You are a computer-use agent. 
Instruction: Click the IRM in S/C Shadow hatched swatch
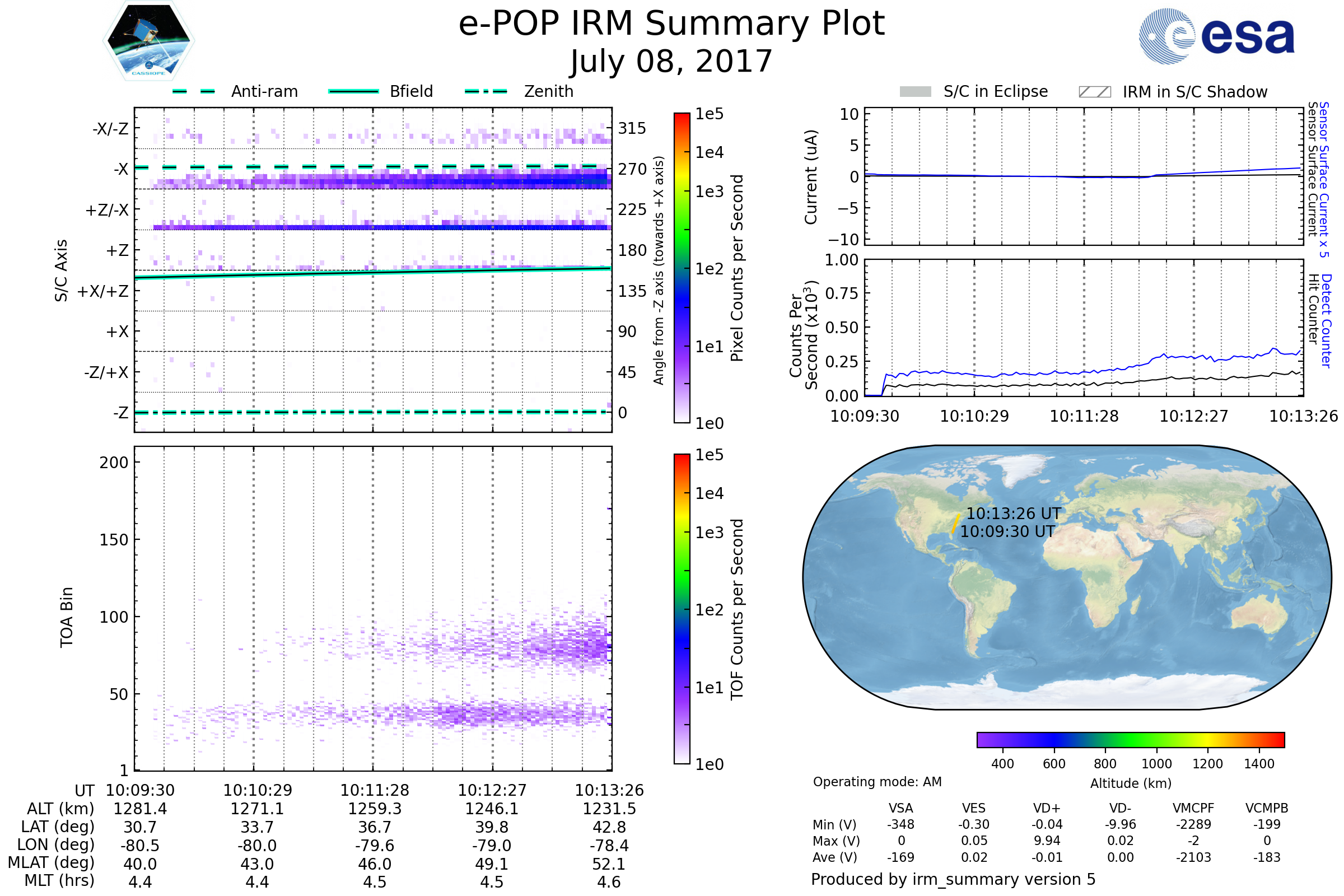1094,92
